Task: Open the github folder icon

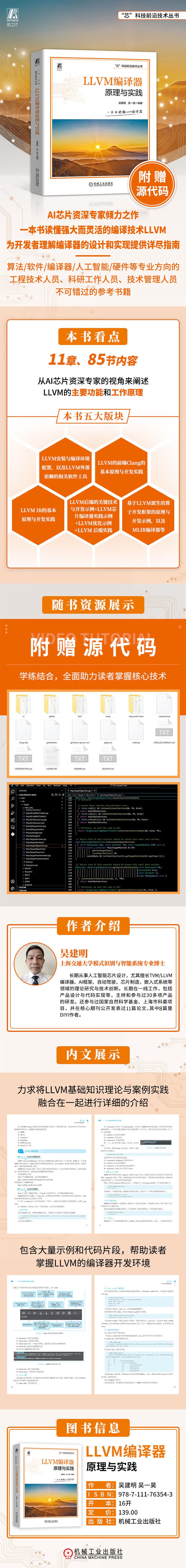Action: [52, 704]
